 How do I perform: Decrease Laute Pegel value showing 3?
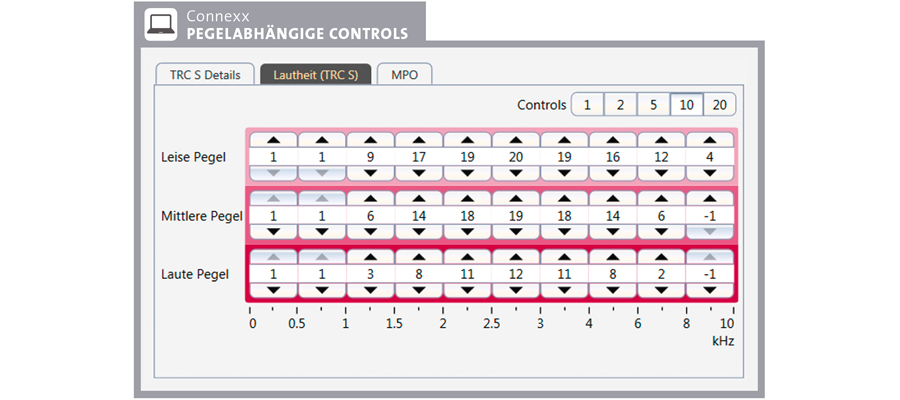tap(370, 290)
